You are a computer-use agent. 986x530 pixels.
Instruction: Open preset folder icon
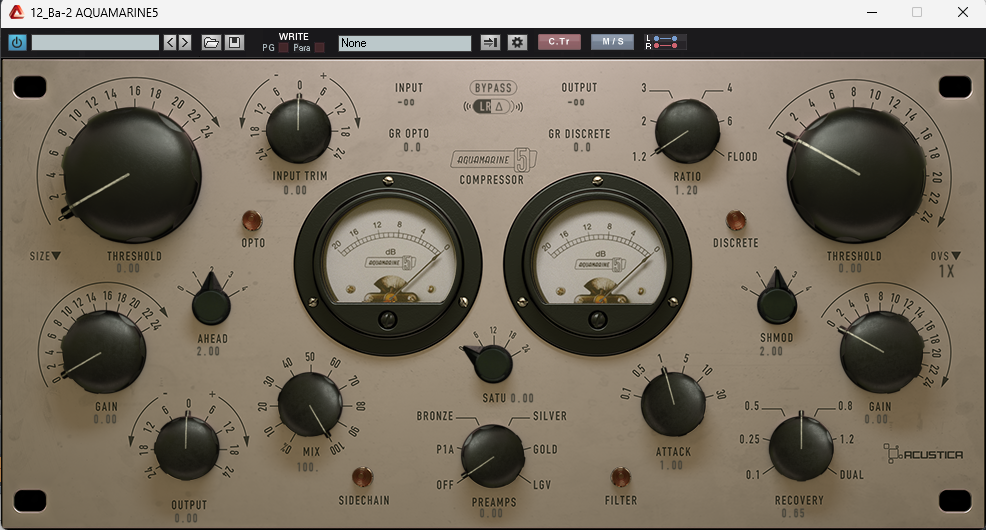click(x=211, y=43)
